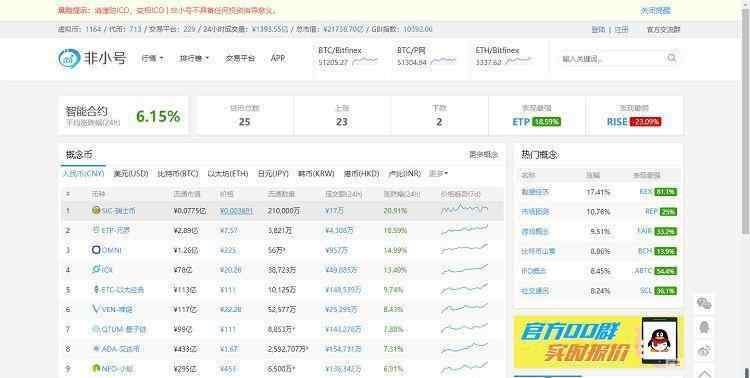
Task: Open the WeChat floating sidebar icon
Action: pyautogui.click(x=704, y=303)
